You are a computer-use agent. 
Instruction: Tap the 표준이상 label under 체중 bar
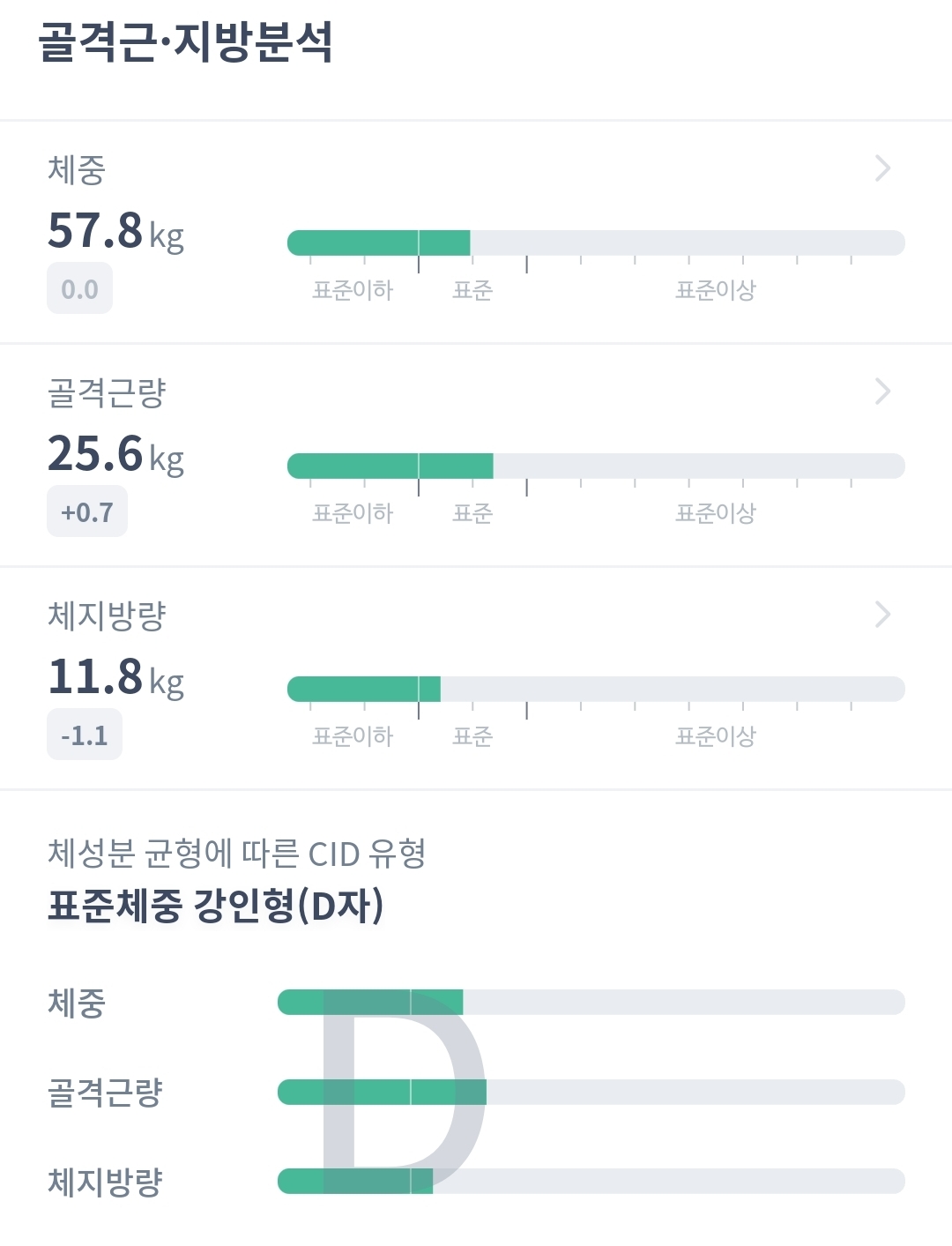[715, 289]
